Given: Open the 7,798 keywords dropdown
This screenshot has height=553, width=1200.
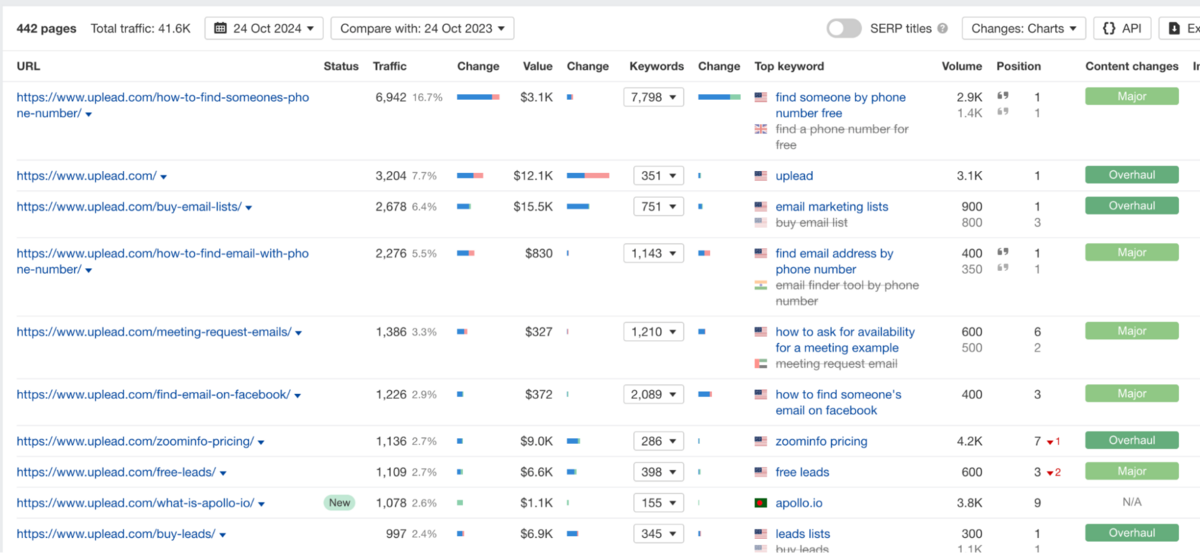Looking at the screenshot, I should (x=653, y=97).
